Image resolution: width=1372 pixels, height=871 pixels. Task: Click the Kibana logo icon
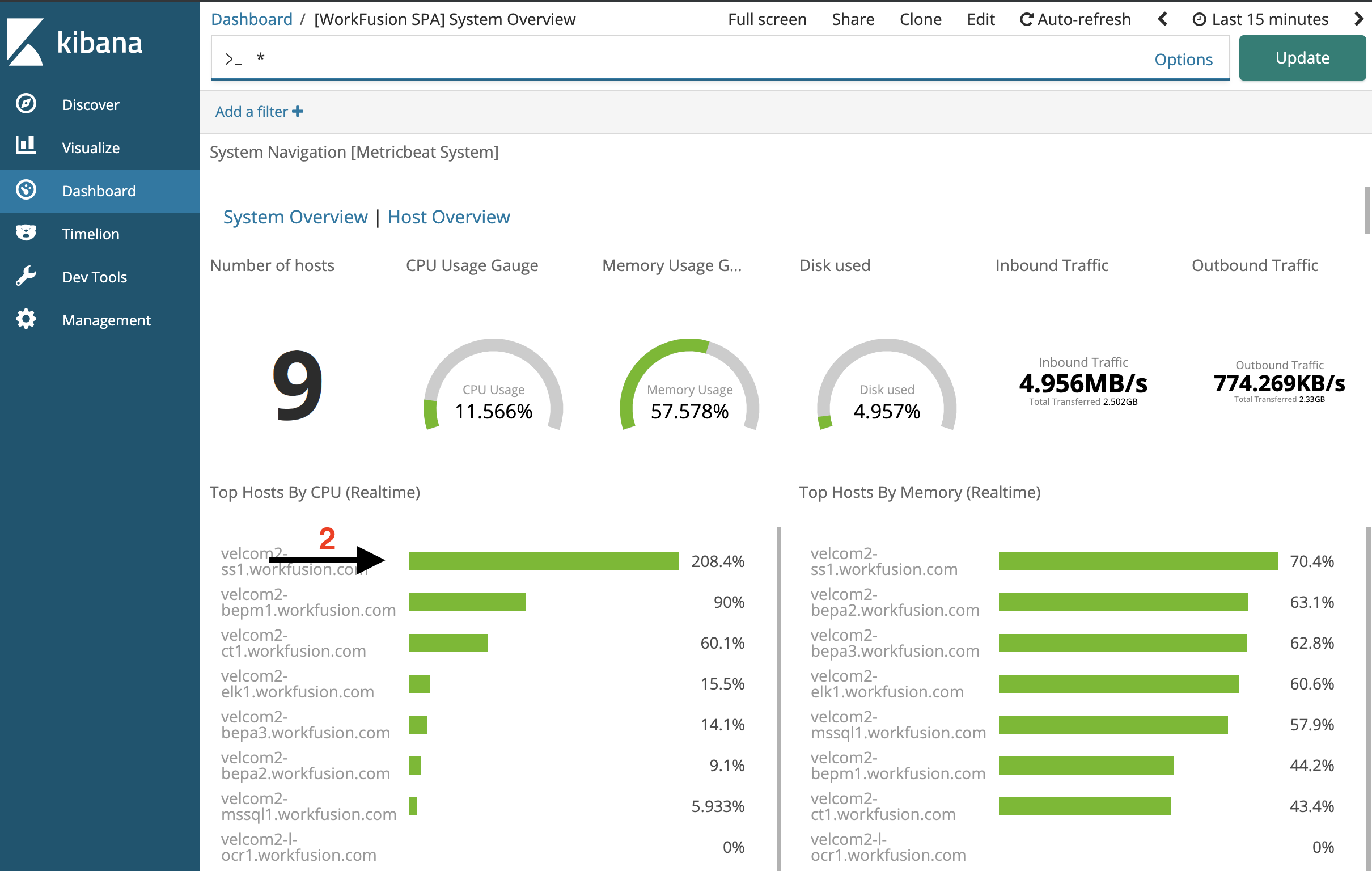[x=25, y=42]
